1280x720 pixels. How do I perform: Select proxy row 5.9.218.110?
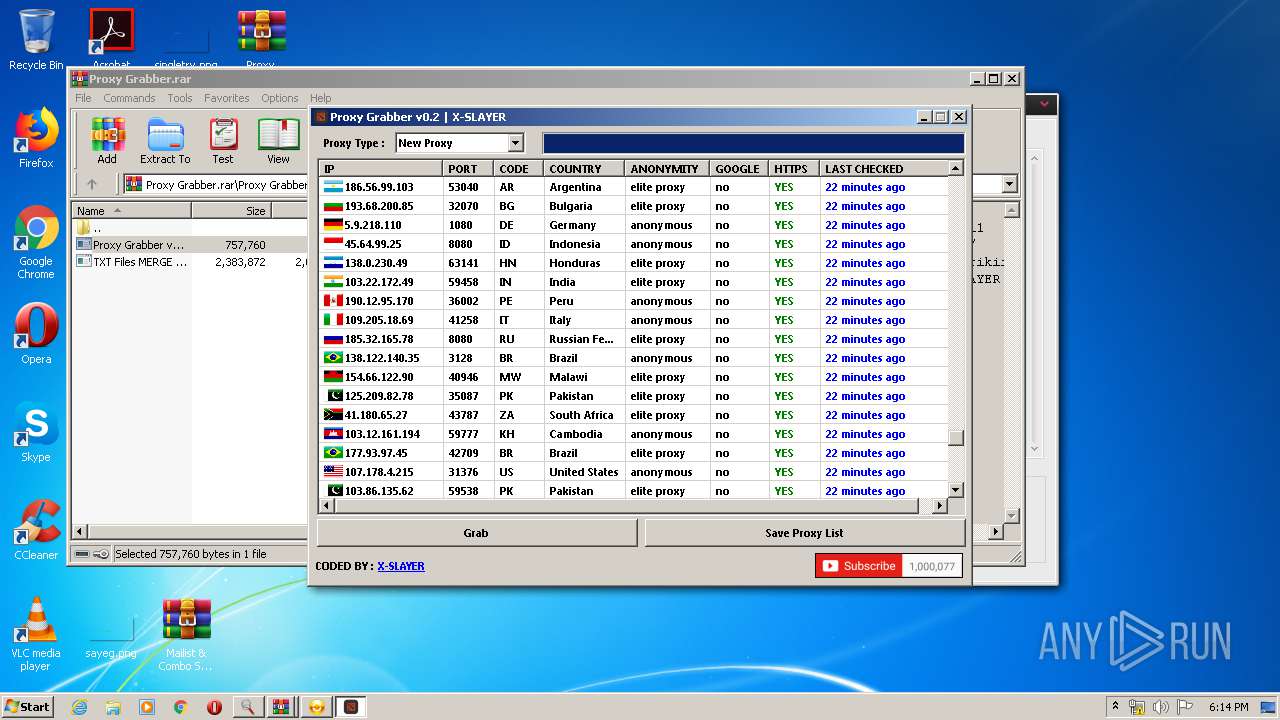coord(634,225)
